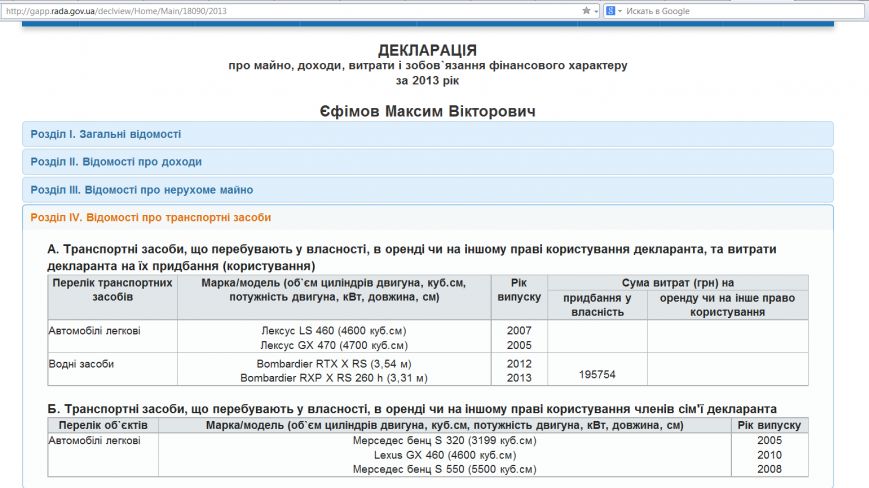Expand Розділ II. Відомості про доходи section
The height and width of the screenshot is (488, 869).
pos(428,162)
